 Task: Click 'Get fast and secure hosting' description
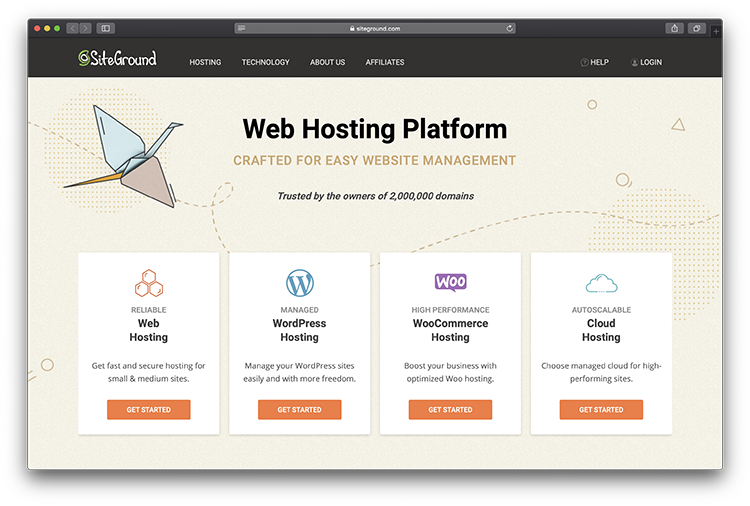tap(149, 372)
